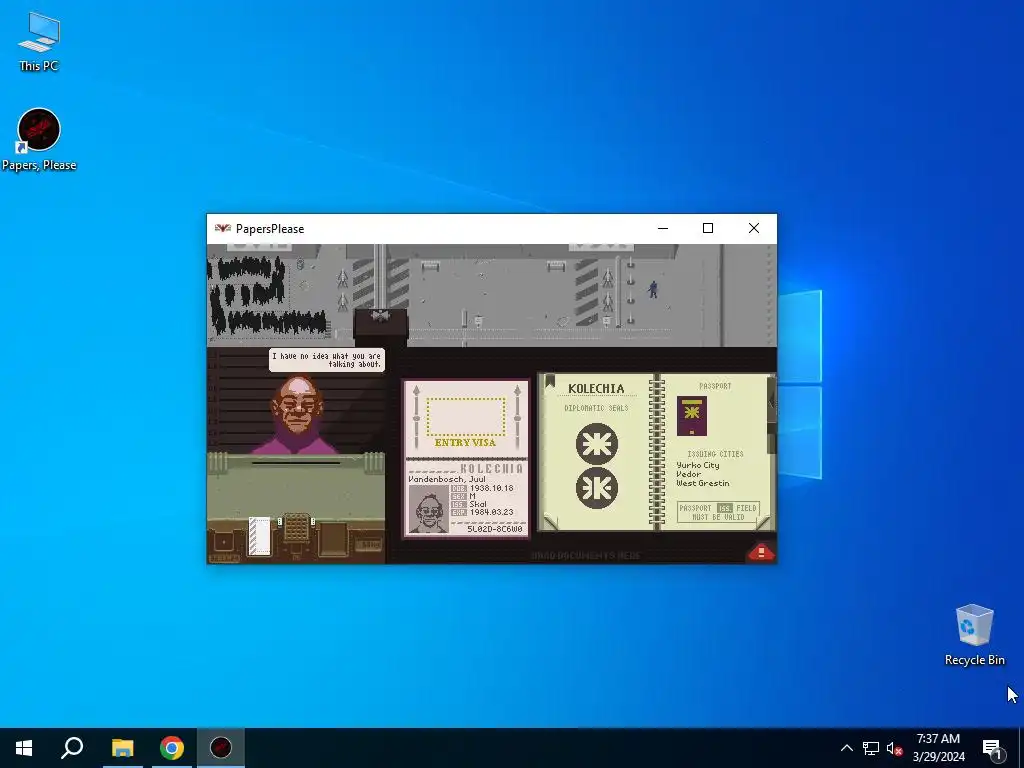Open the Windows Start menu
Screen dimensions: 1024x768
pos(24,748)
